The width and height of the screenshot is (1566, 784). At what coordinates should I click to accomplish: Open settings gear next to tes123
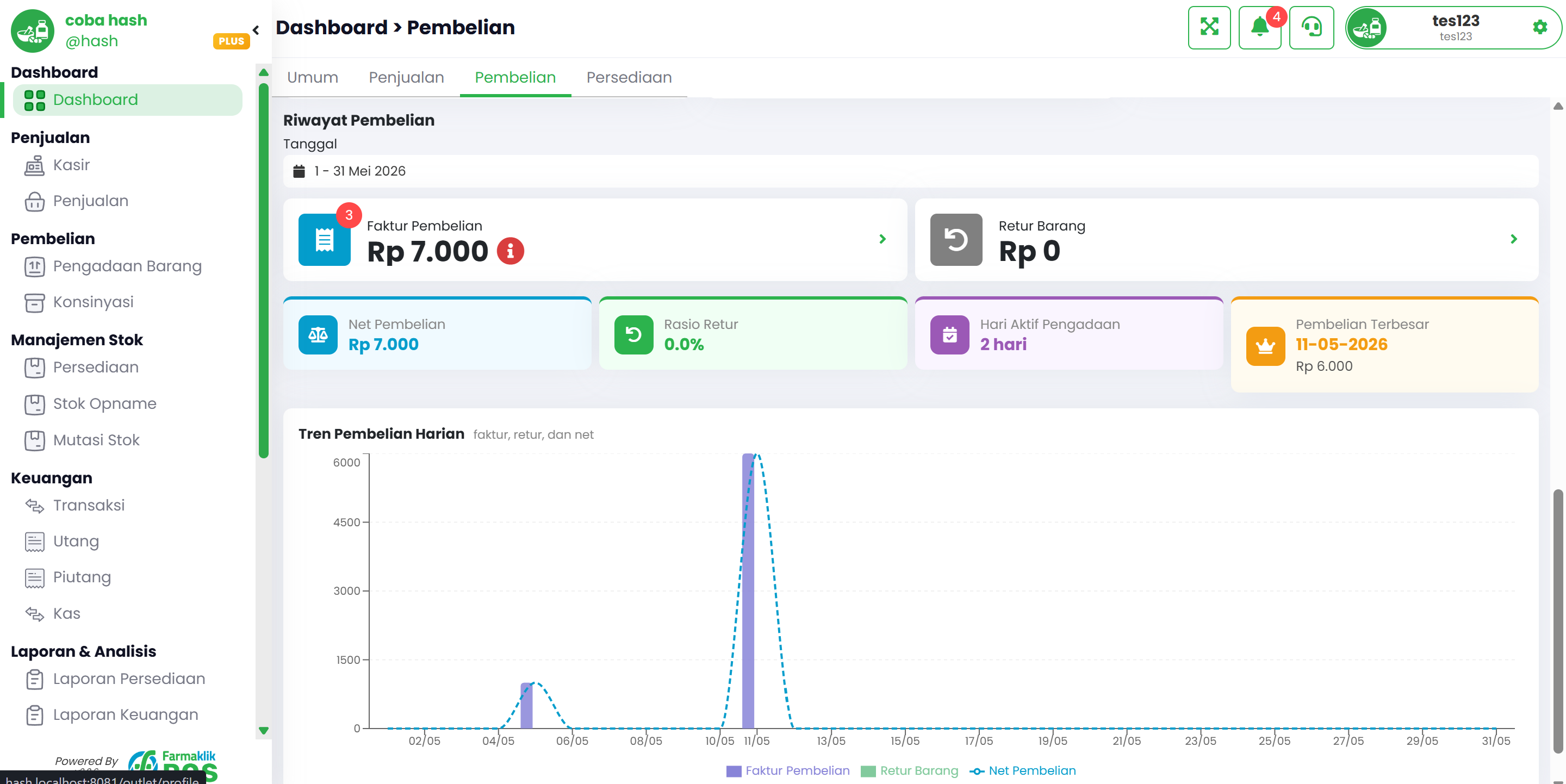click(x=1540, y=27)
